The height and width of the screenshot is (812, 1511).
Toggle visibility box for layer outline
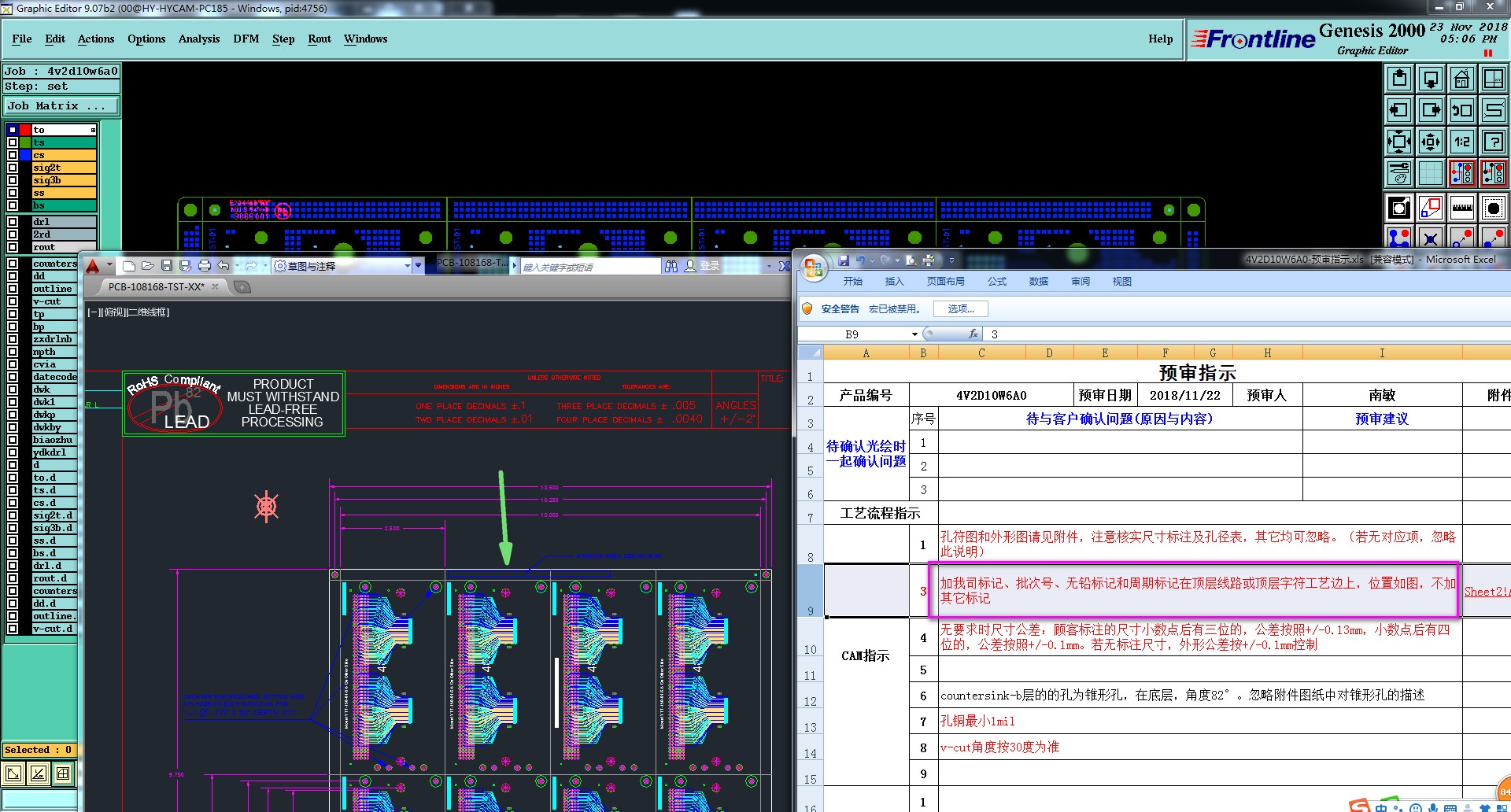point(13,289)
